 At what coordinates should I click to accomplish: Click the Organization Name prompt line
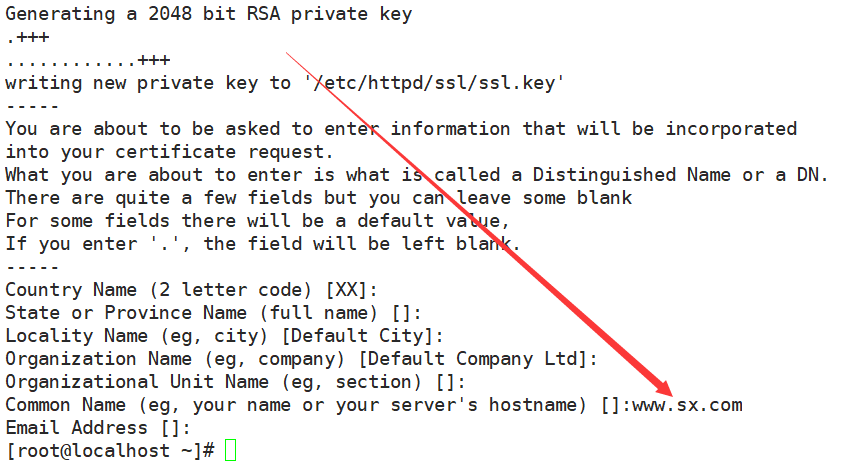coord(301,359)
